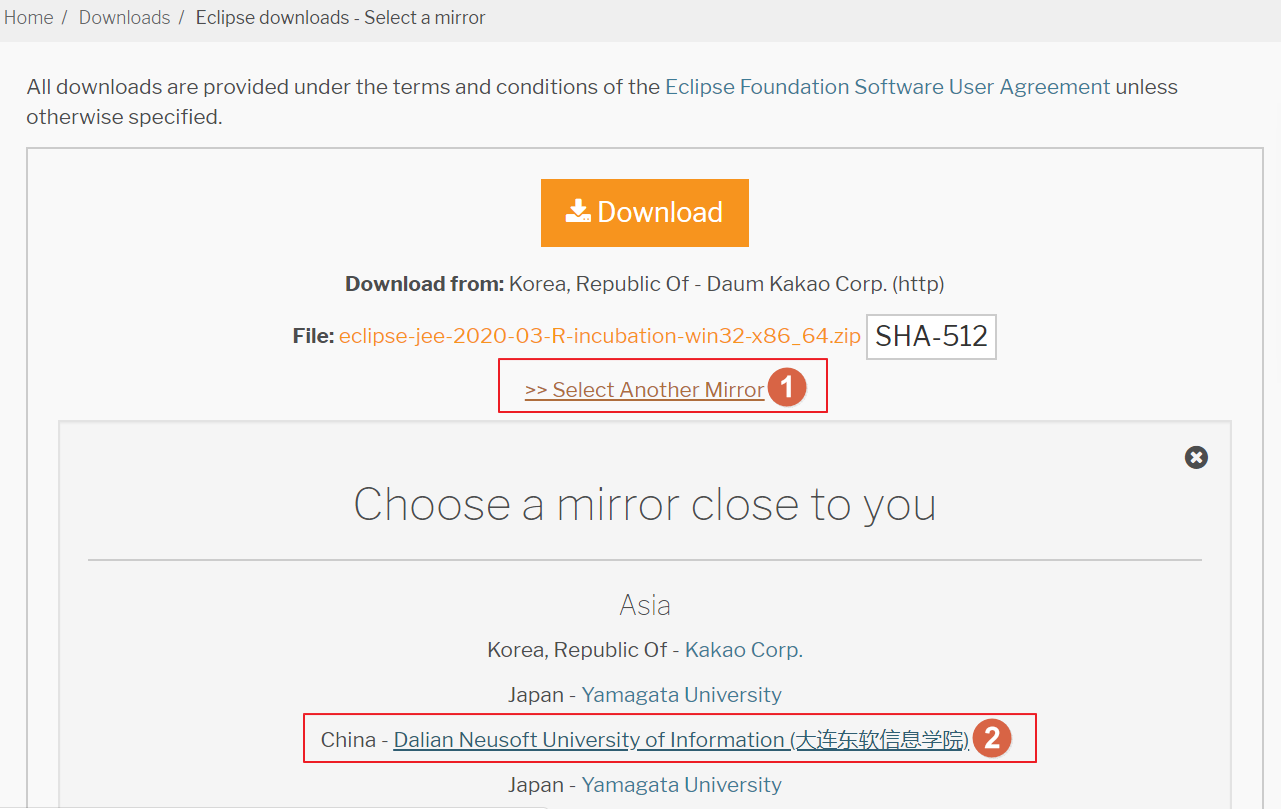This screenshot has height=809, width=1281.
Task: Click the eclipse-jee win32 zip file link
Action: click(599, 336)
